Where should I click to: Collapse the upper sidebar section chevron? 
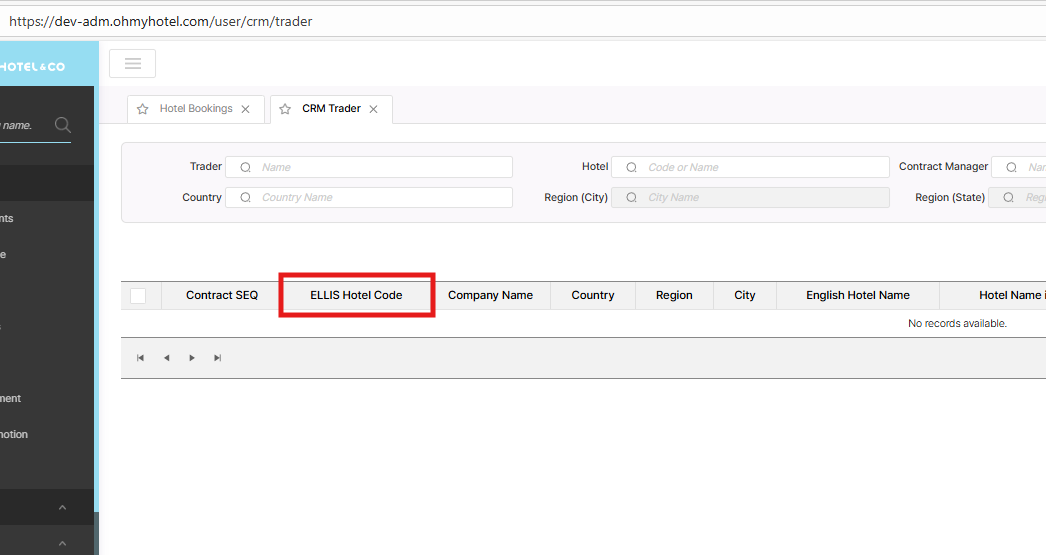pos(62,508)
